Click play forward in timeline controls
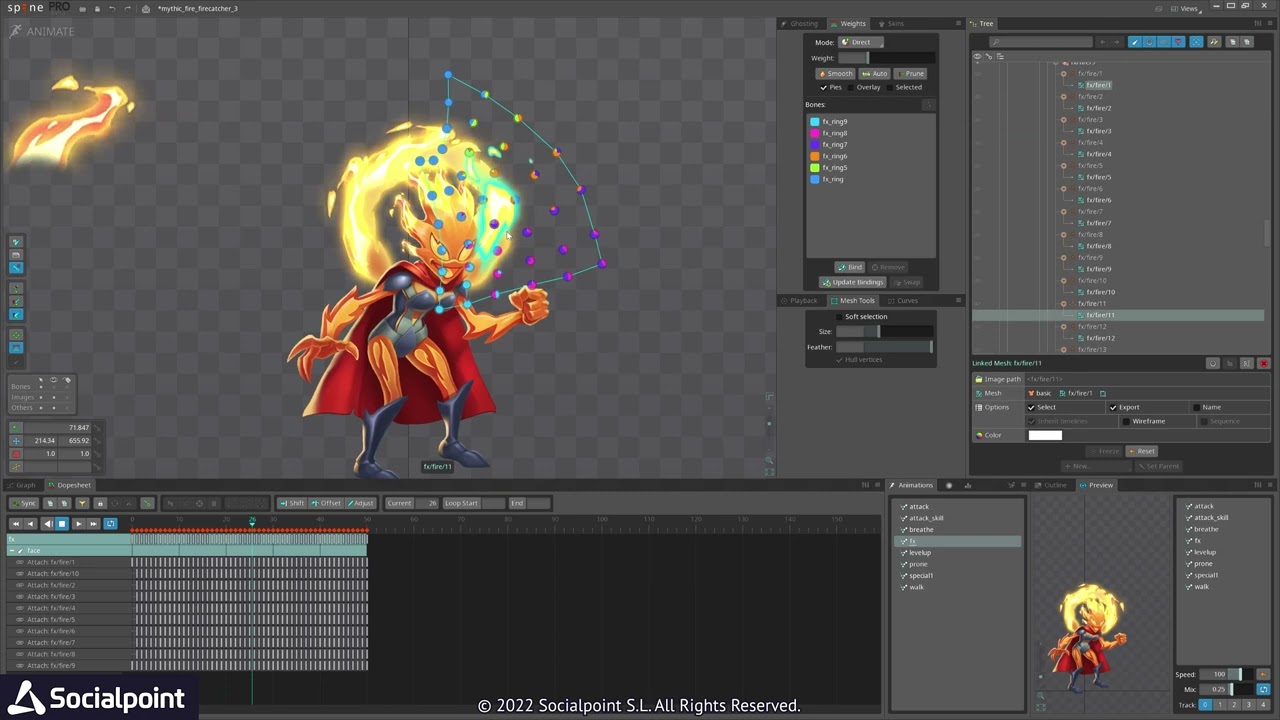The image size is (1280, 720). click(x=78, y=524)
